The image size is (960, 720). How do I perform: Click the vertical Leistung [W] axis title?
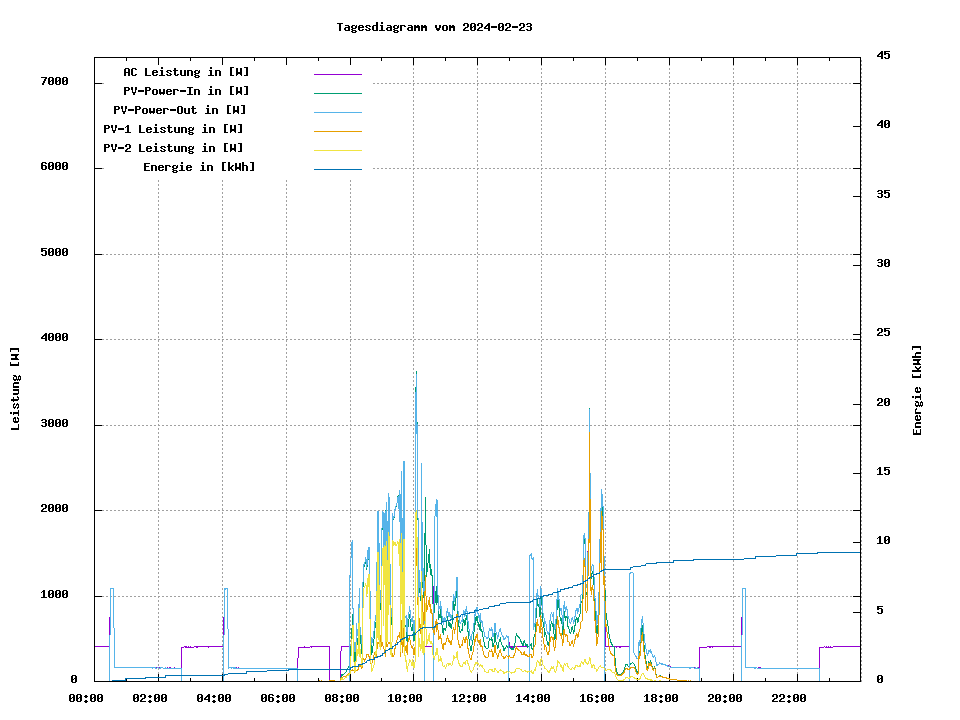coord(16,389)
